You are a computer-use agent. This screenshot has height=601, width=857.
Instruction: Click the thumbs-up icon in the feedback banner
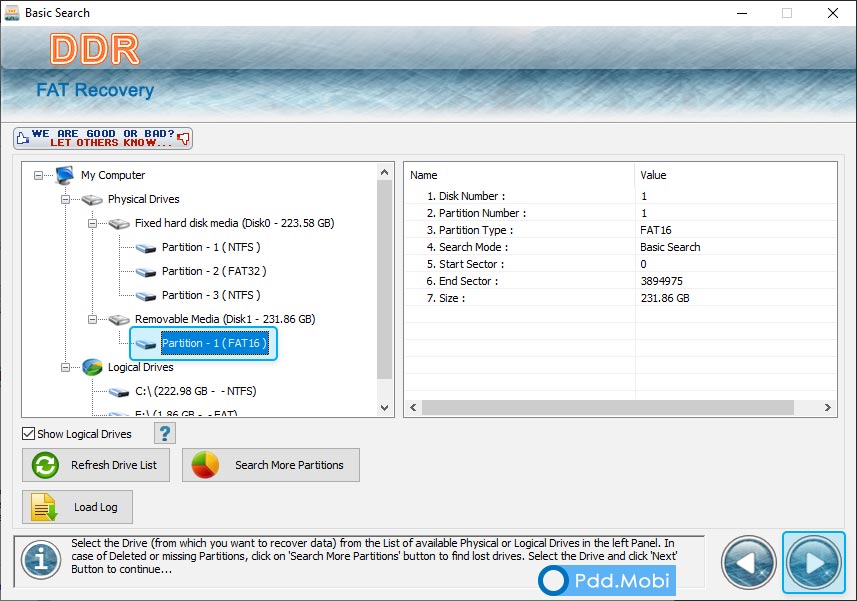click(x=22, y=138)
